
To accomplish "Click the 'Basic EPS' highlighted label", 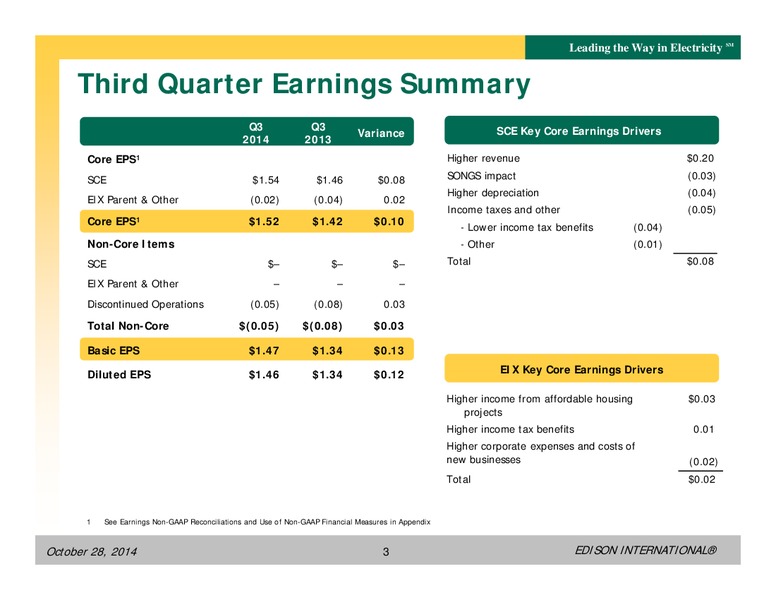I will pyautogui.click(x=113, y=350).
